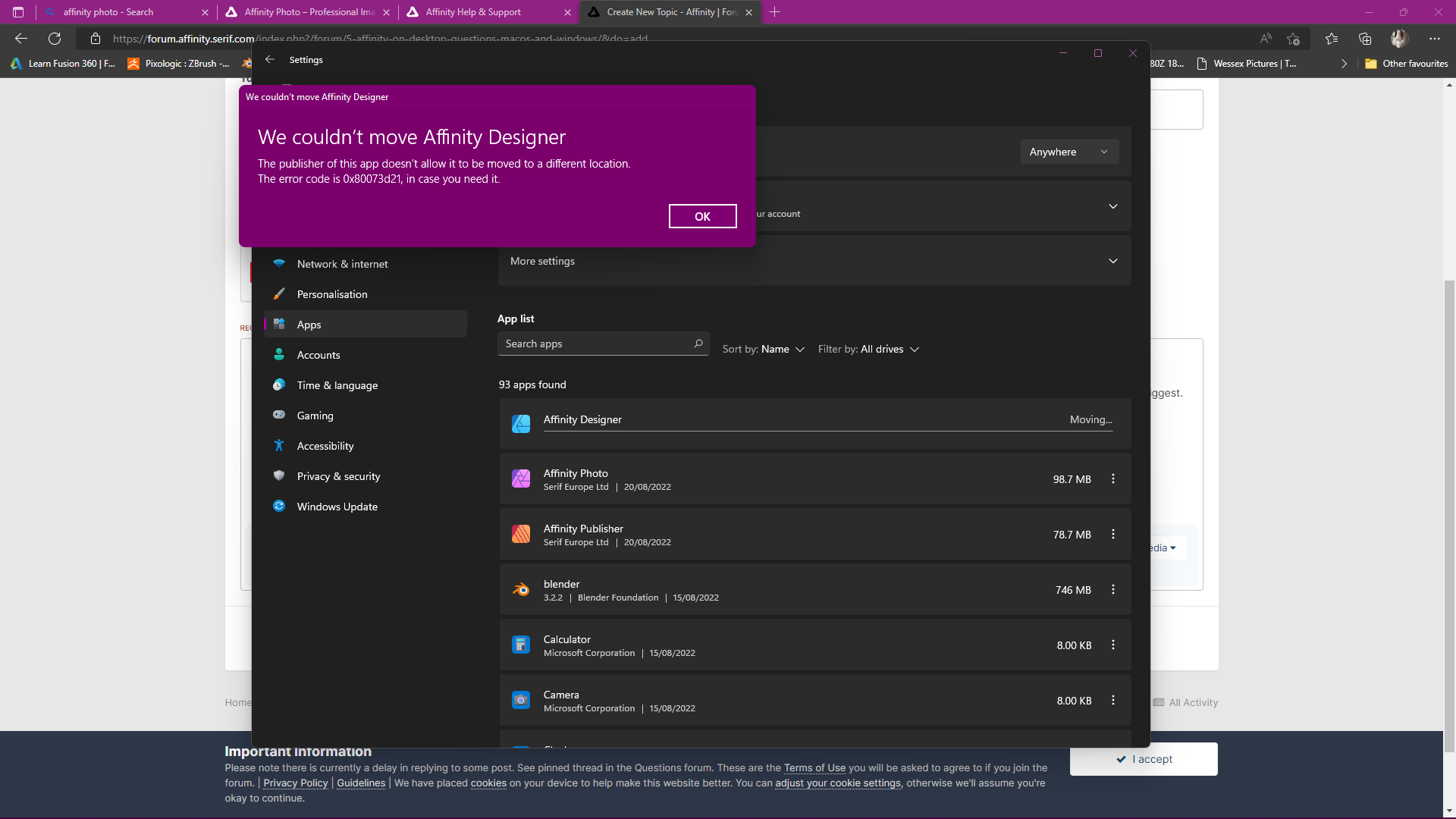Open browser Settings and more menu
1456x819 pixels.
click(1434, 39)
